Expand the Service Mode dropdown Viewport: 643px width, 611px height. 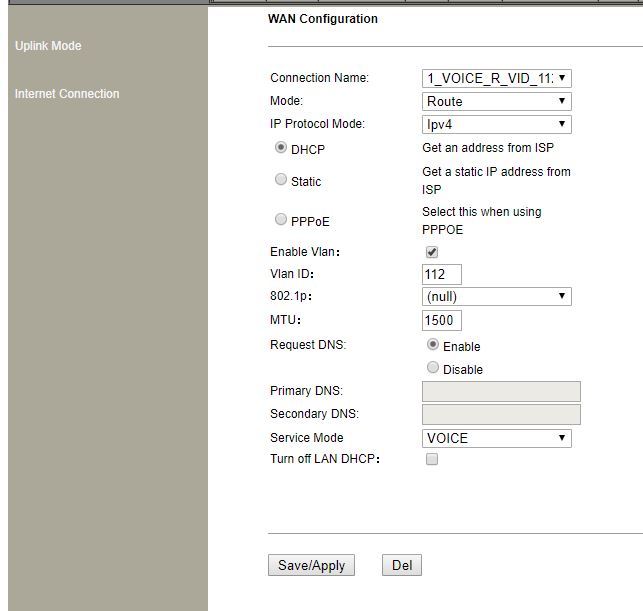[x=496, y=438]
